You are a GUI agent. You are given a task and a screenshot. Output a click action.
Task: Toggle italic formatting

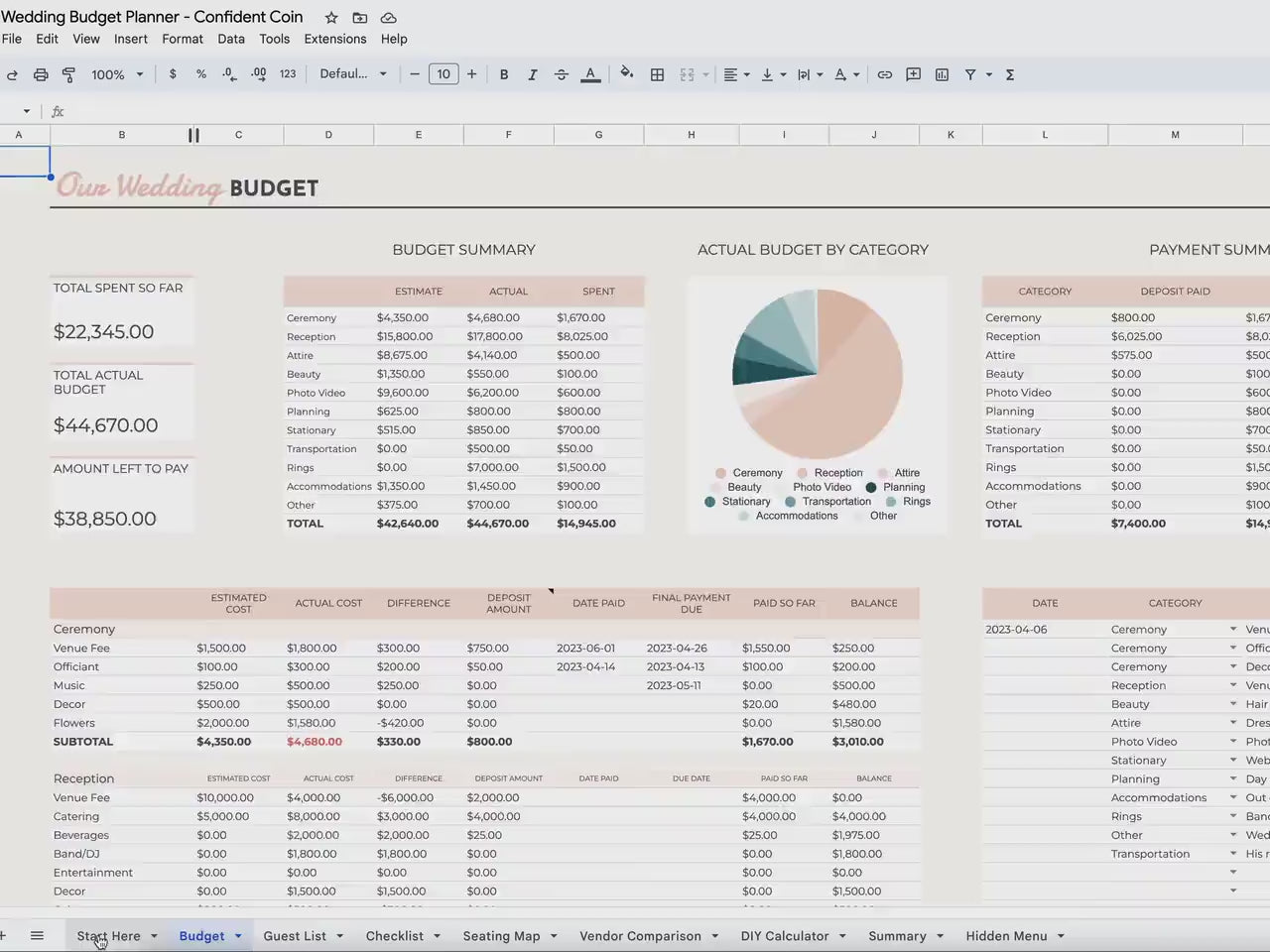click(533, 74)
